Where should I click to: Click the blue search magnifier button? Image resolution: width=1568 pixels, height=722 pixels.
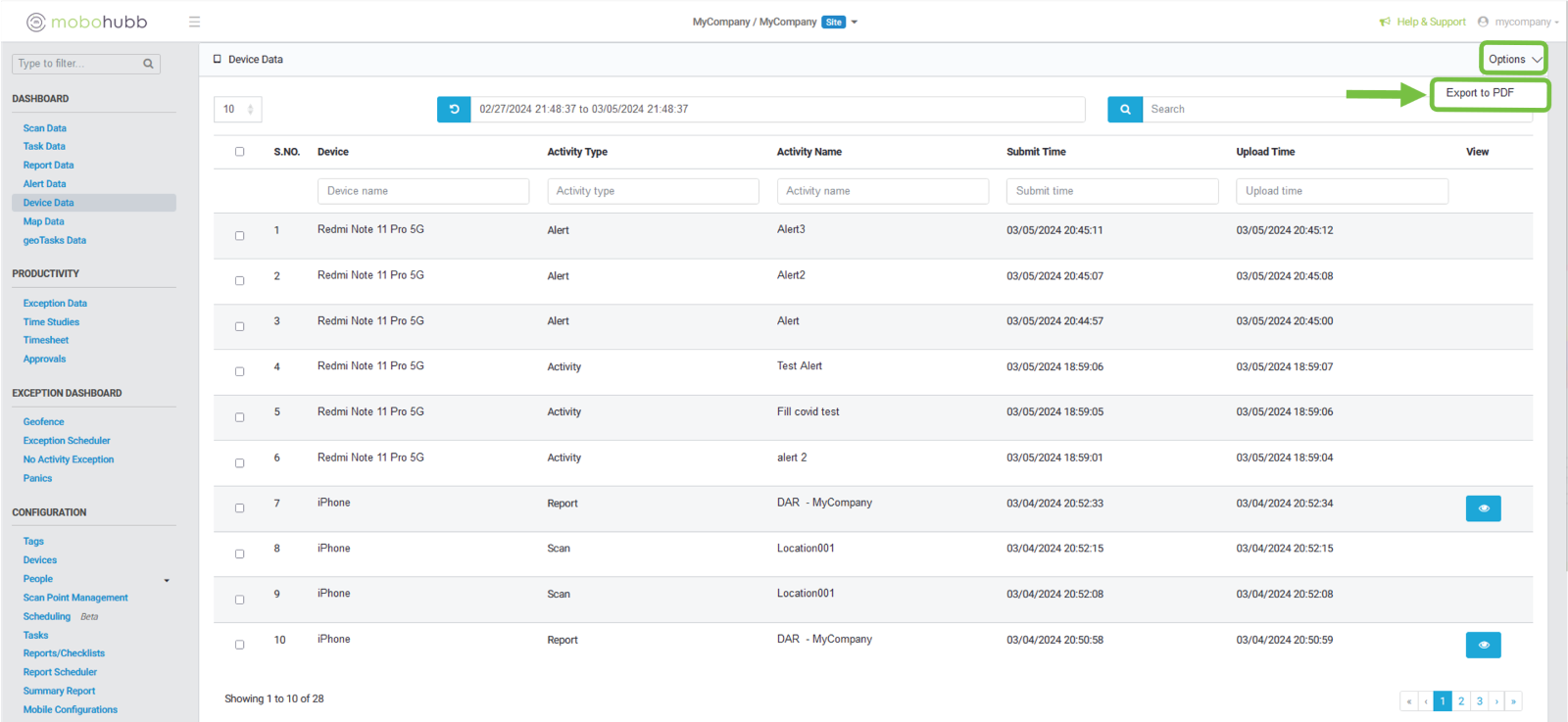pyautogui.click(x=1125, y=109)
